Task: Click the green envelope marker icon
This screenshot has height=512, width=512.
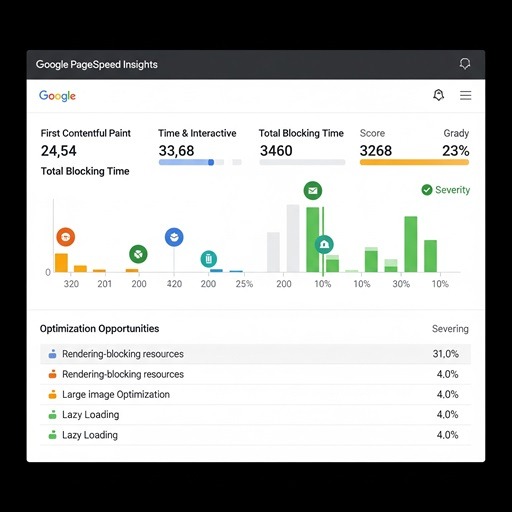Action: click(313, 190)
